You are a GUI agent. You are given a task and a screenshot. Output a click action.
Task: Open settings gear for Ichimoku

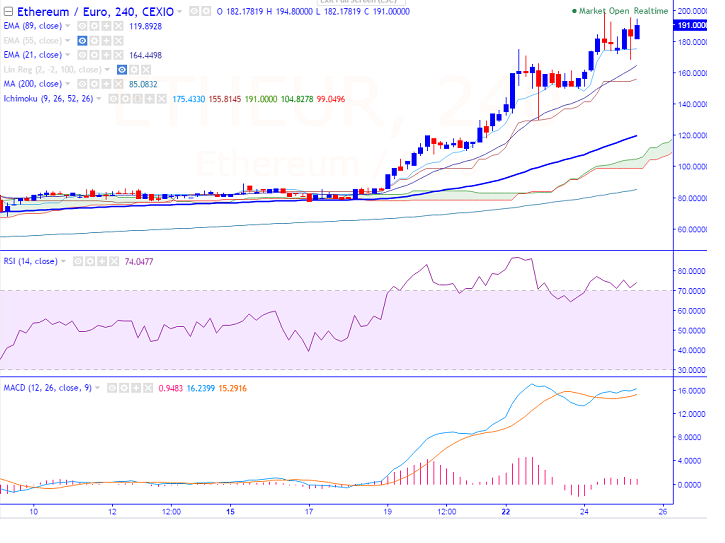125,99
